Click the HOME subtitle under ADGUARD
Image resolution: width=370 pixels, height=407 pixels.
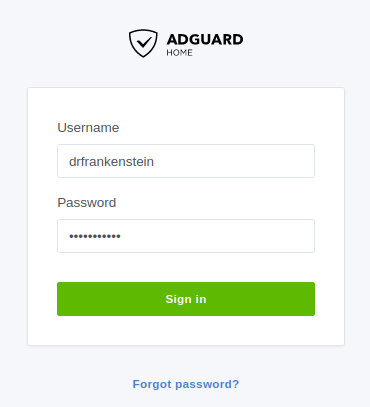coord(179,53)
